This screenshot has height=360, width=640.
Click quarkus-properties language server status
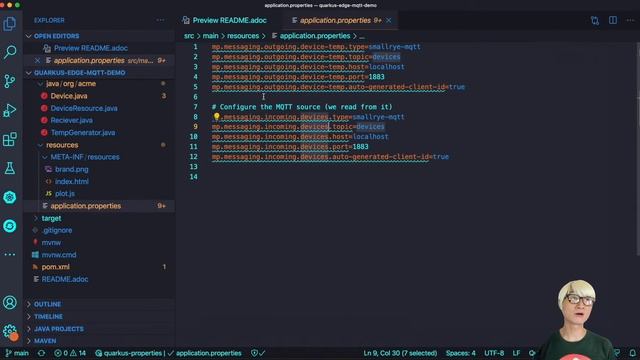pyautogui.click(x=129, y=353)
